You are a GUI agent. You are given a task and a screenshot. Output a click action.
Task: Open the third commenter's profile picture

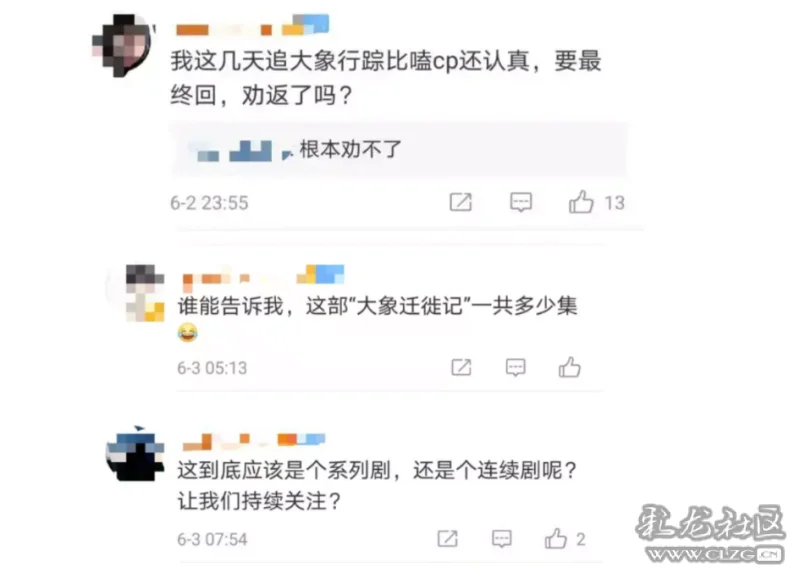click(x=135, y=454)
